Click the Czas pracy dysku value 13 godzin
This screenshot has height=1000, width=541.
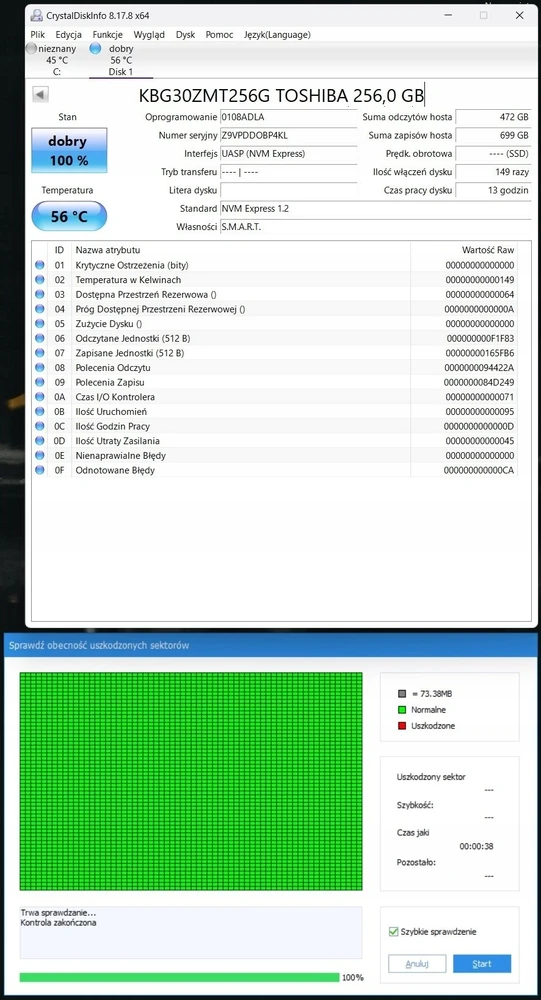[493, 190]
